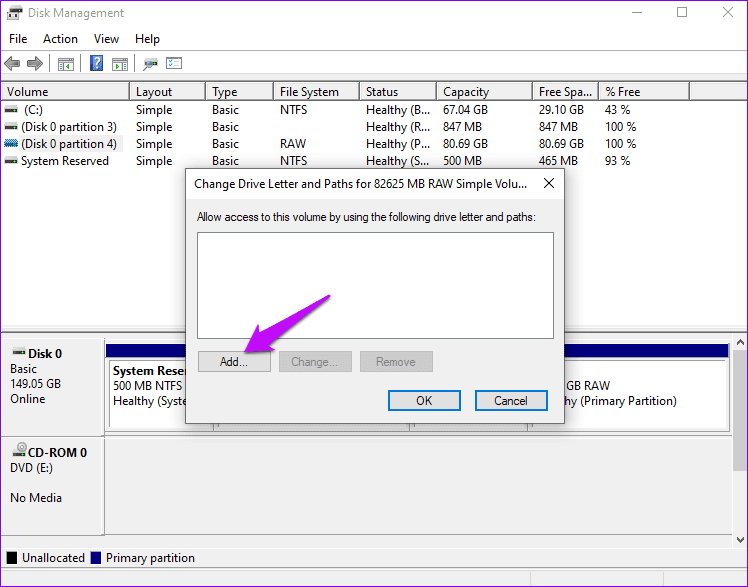Click Cancel in drive letter dialog

(511, 401)
